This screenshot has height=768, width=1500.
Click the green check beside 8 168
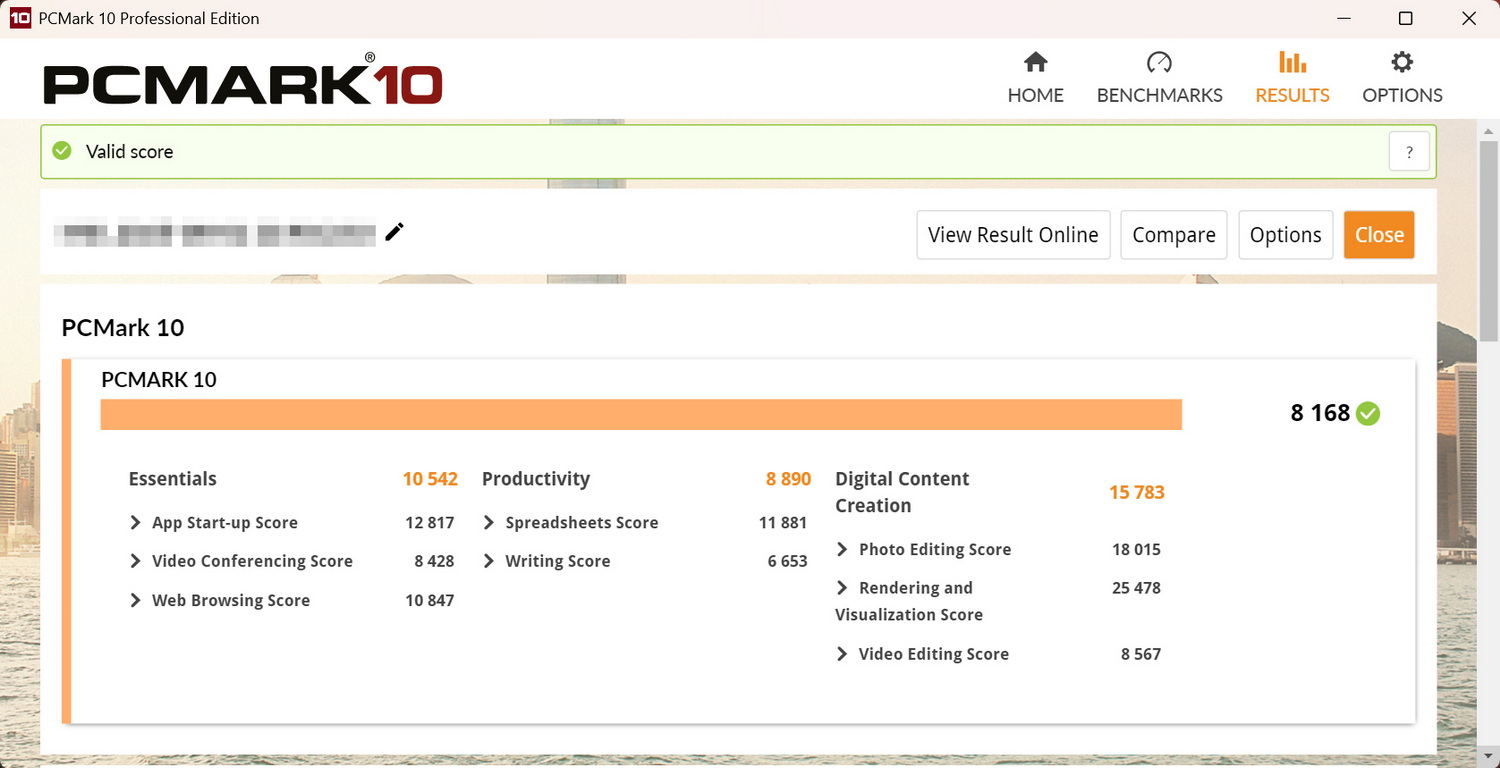1368,413
